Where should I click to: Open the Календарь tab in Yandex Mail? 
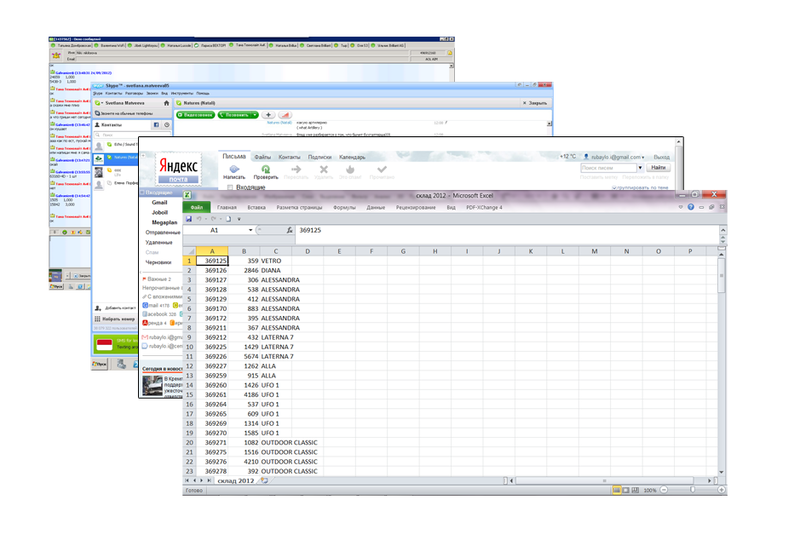point(352,157)
